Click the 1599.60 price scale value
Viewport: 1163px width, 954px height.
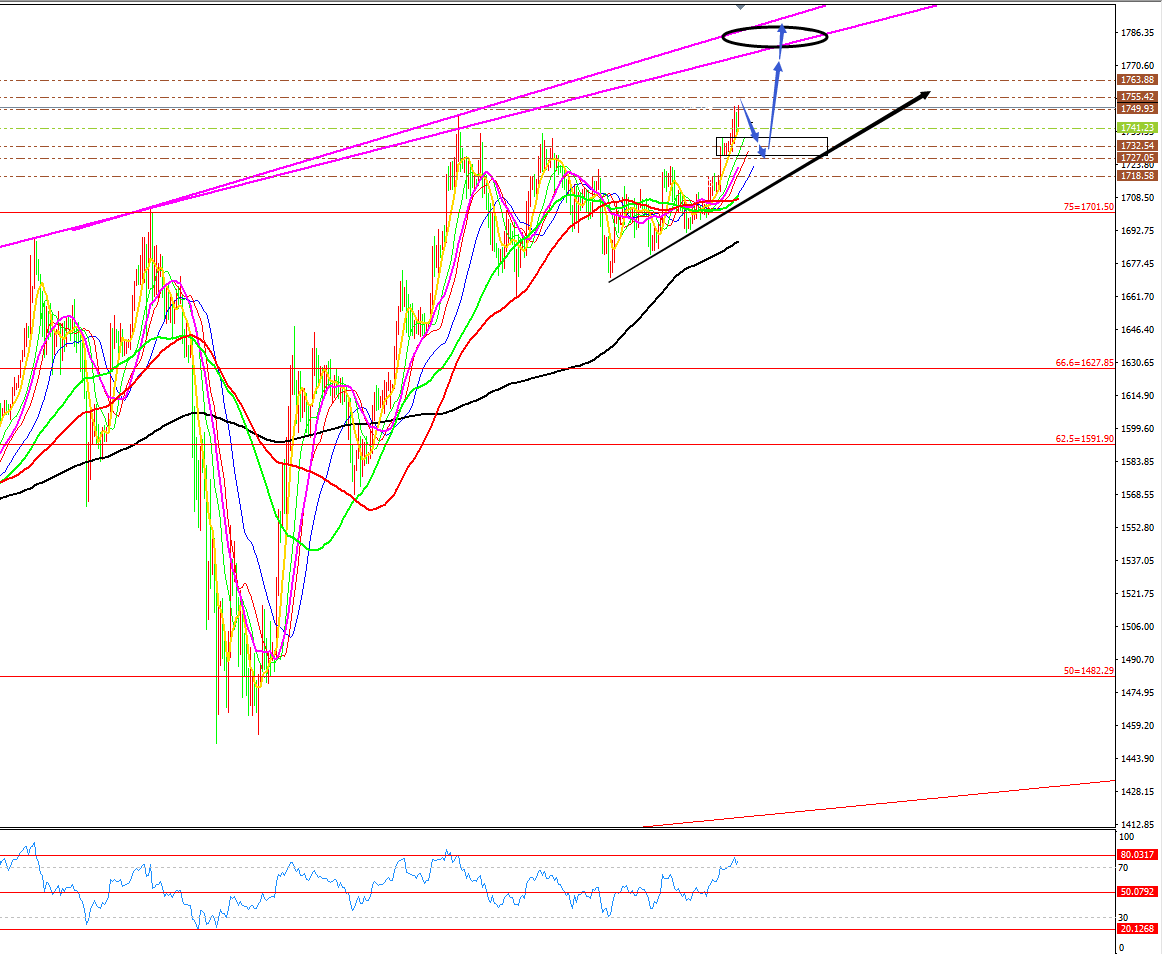1137,429
